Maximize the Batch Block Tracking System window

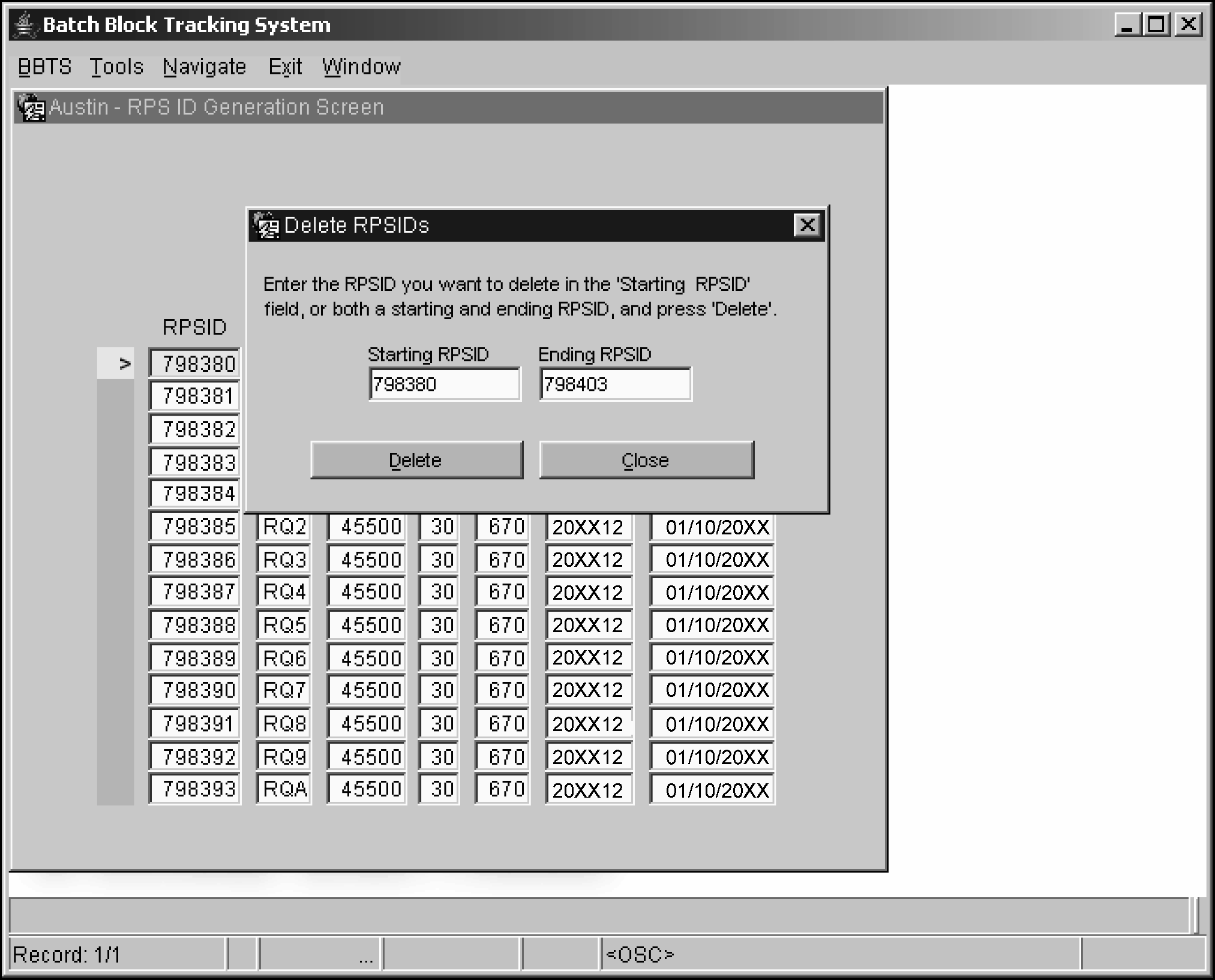pyautogui.click(x=1156, y=25)
